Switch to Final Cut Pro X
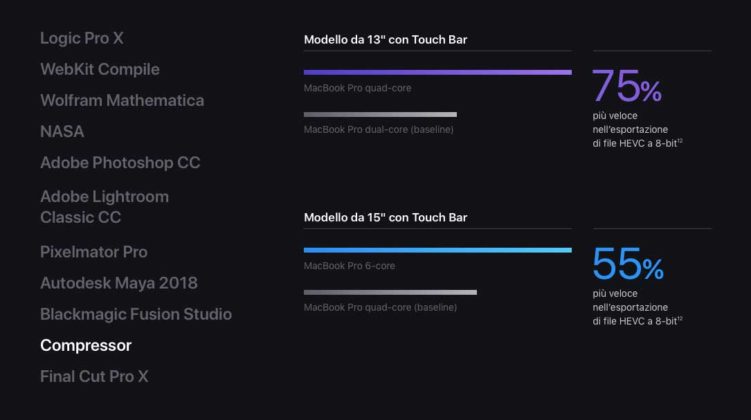The height and width of the screenshot is (420, 751). 94,376
